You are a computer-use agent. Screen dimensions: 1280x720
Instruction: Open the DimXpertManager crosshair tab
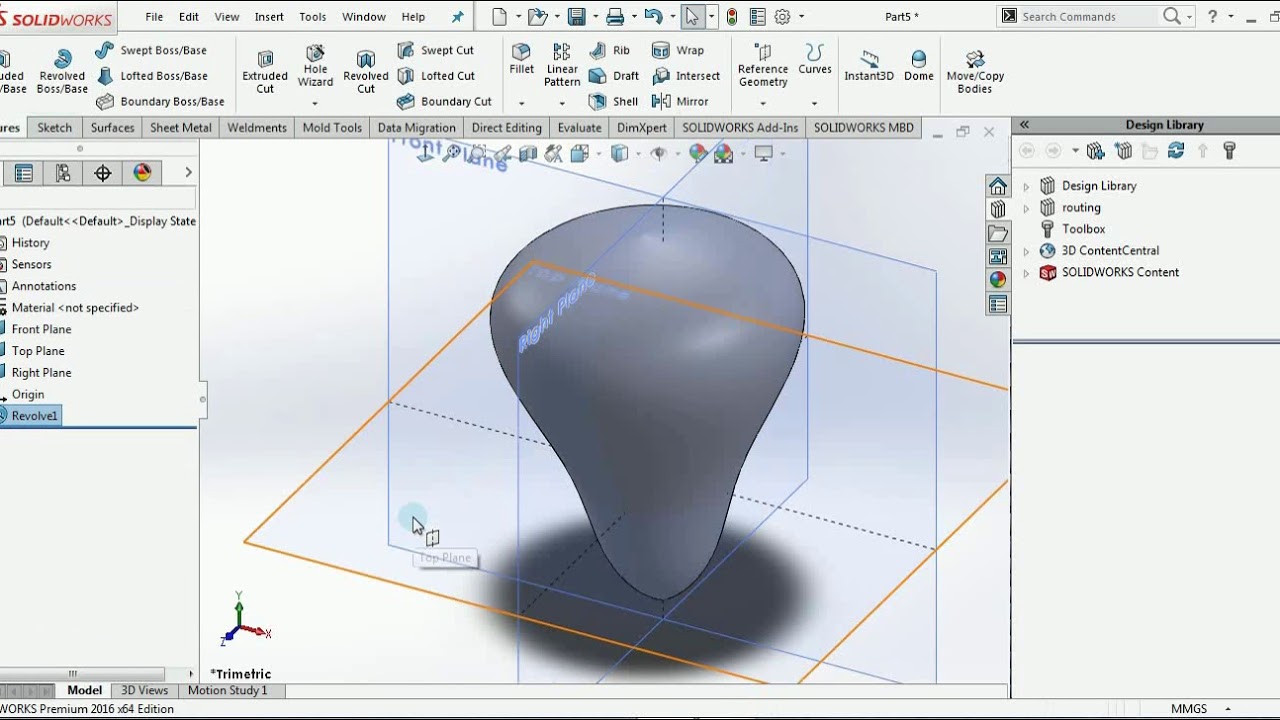[x=103, y=173]
